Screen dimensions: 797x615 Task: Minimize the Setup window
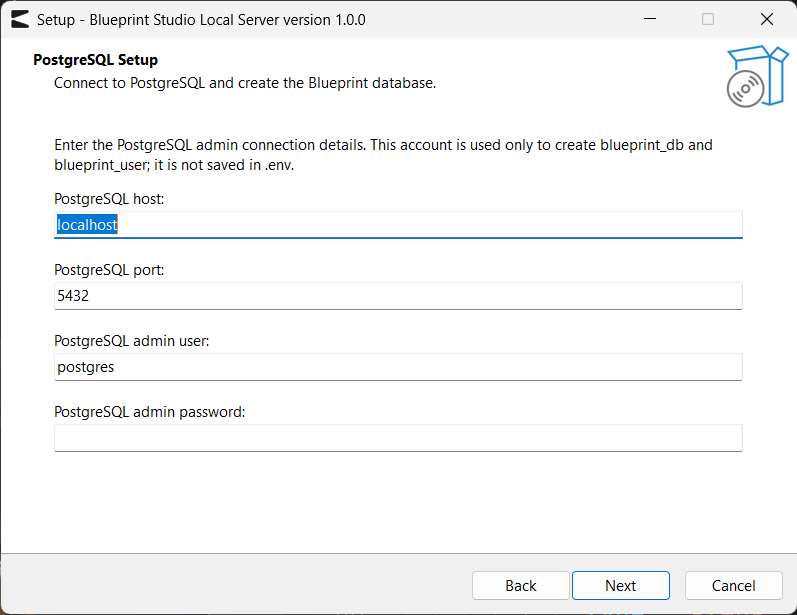click(650, 19)
